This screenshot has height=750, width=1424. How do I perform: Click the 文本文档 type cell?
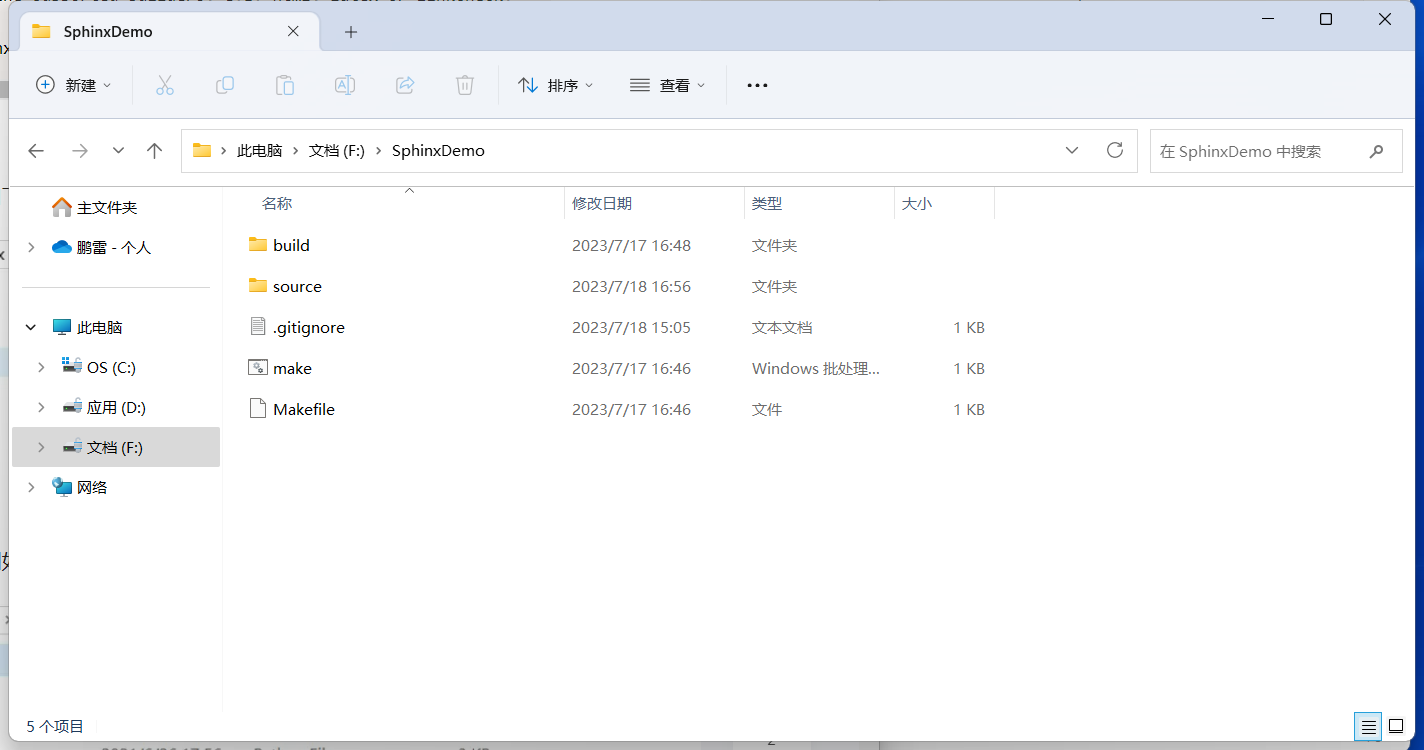[782, 327]
